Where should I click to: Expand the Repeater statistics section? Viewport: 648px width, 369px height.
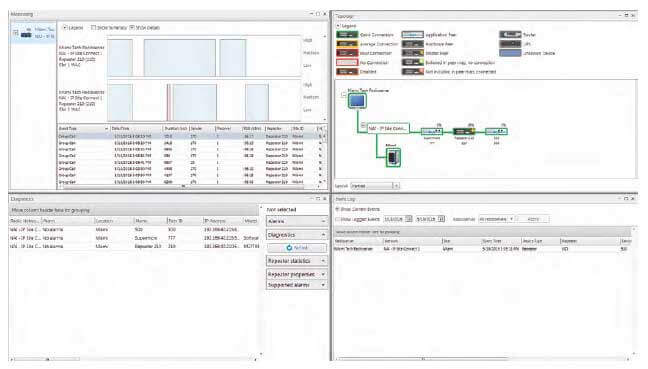click(x=297, y=261)
